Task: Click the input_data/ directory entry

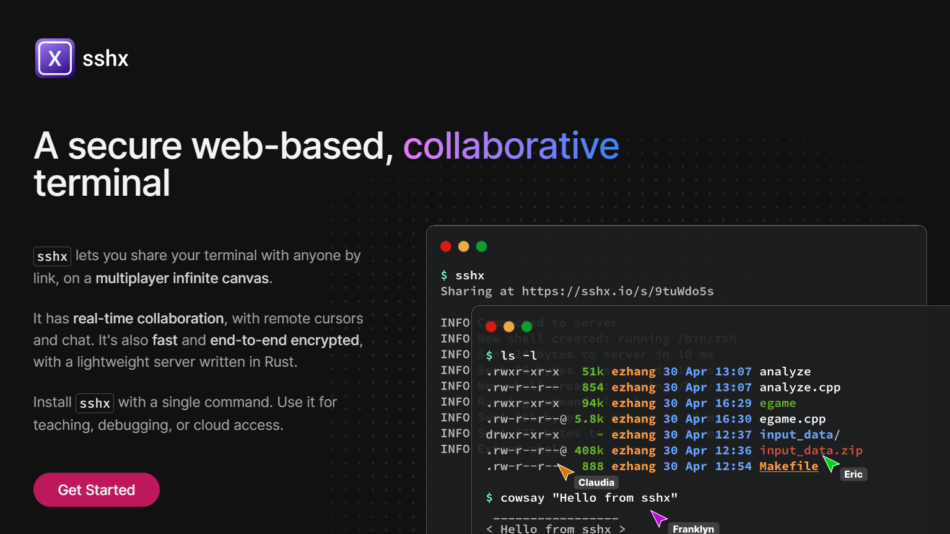Action: 800,434
